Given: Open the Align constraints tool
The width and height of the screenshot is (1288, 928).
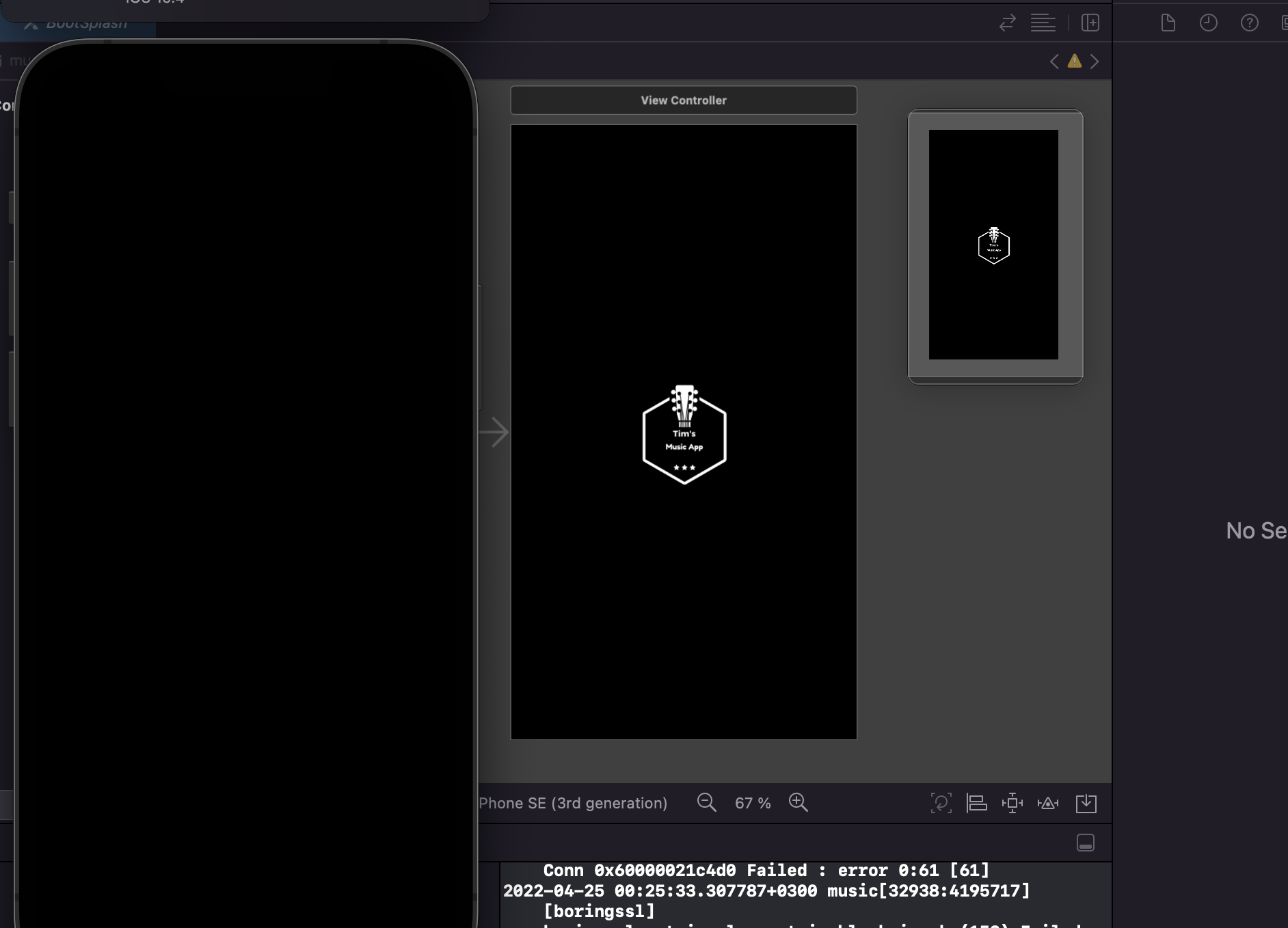Looking at the screenshot, I should click(x=978, y=803).
